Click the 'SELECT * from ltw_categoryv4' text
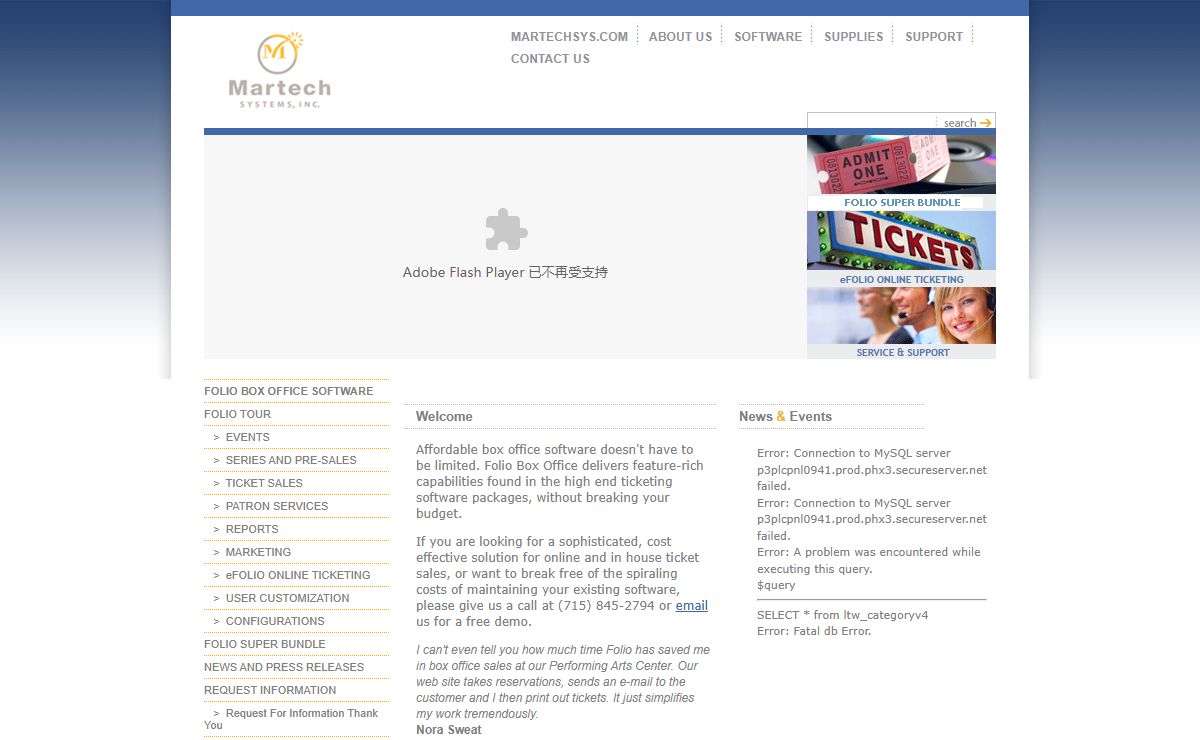The width and height of the screenshot is (1200, 740). tap(843, 615)
